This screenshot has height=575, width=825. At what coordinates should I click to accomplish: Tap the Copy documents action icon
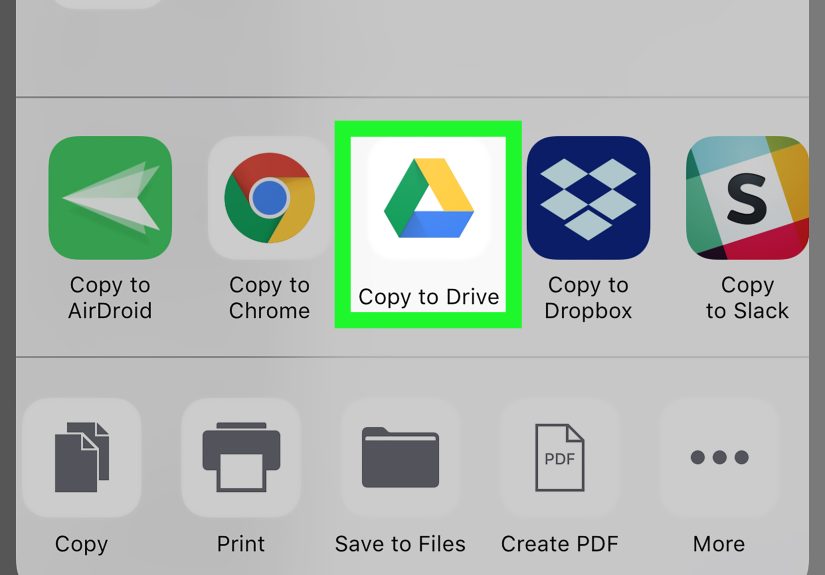click(x=82, y=457)
